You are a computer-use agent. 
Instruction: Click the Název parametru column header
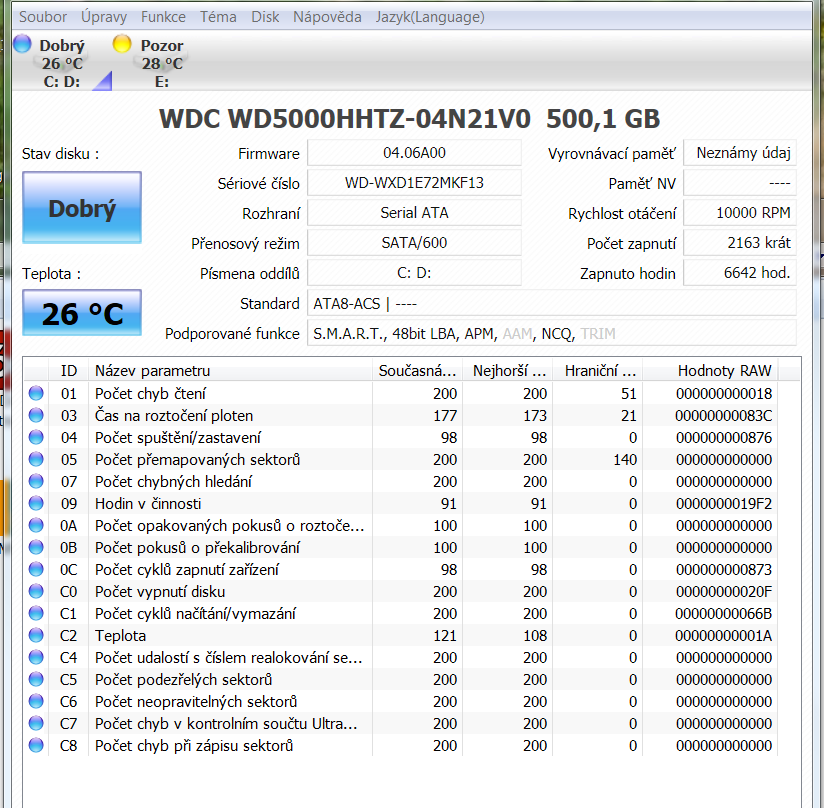coord(153,371)
